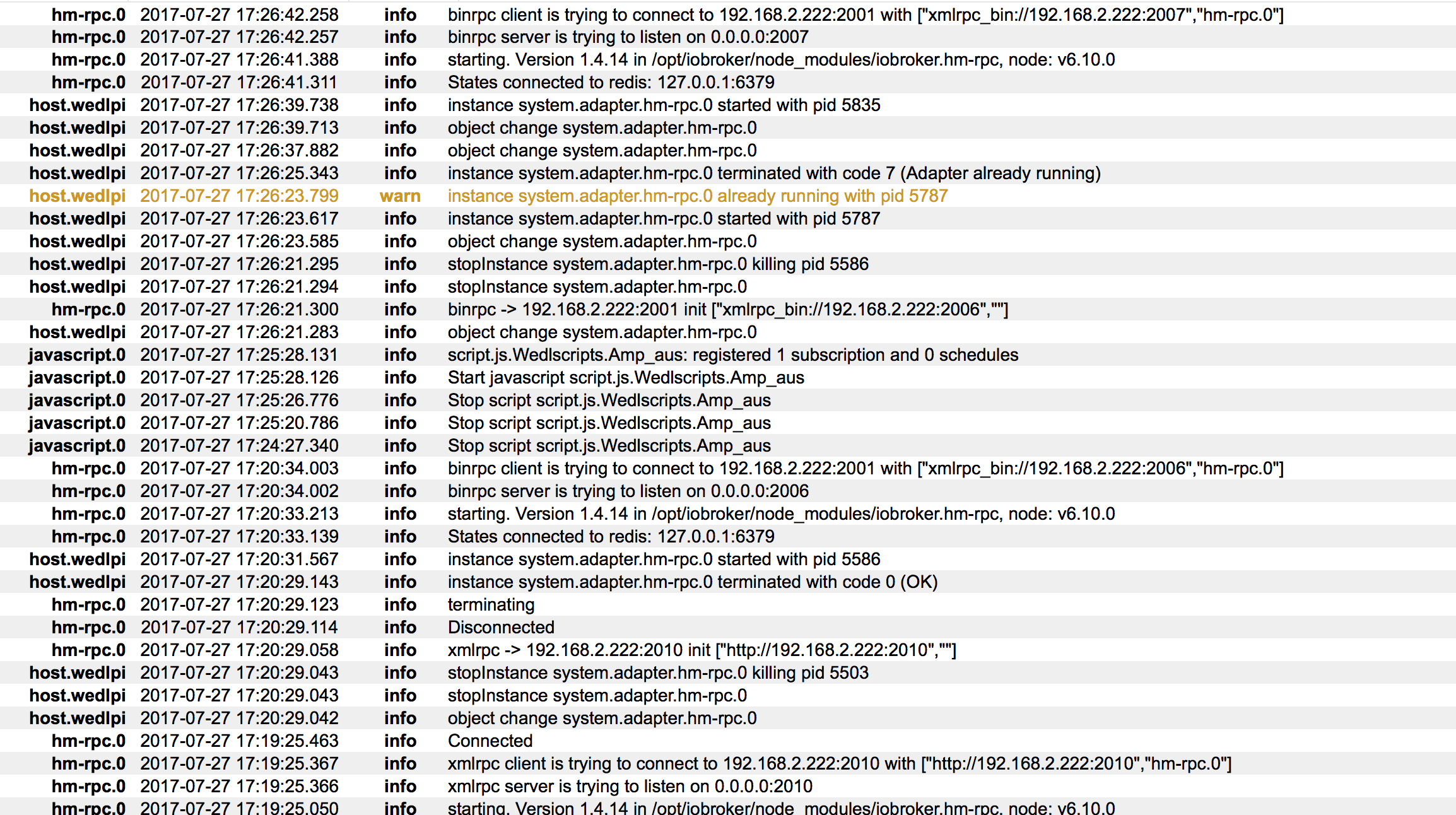This screenshot has height=815, width=1456.
Task: Click 'terminated with code 0 (OK)' message
Action: pos(692,582)
